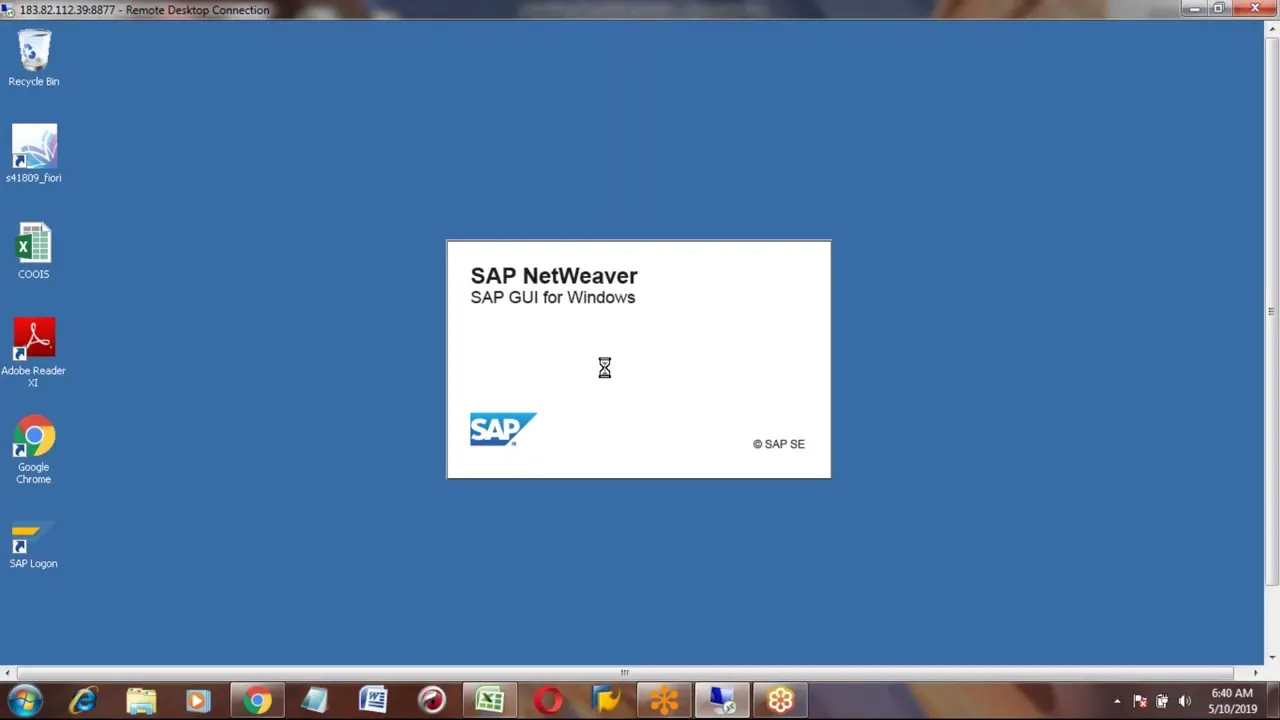Image resolution: width=1280 pixels, height=720 pixels.
Task: Open Opera browser from taskbar
Action: (548, 701)
